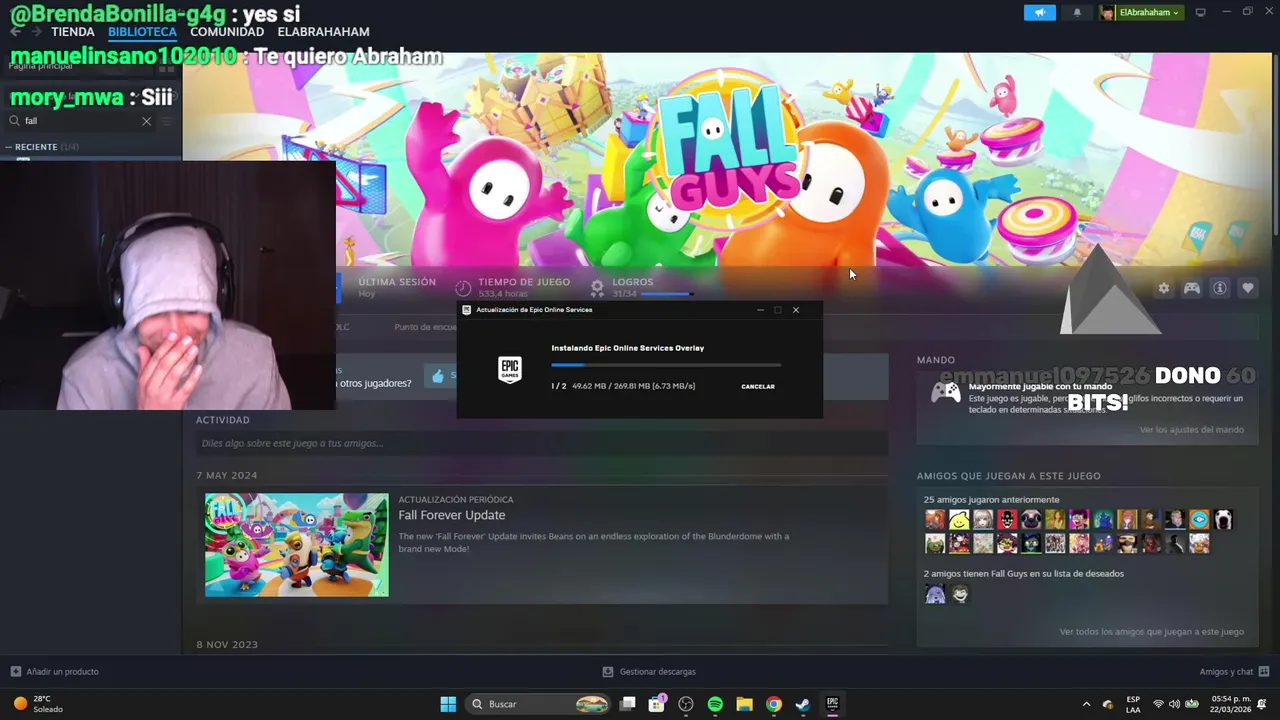
Task: Show hidden system tray icons
Action: click(1086, 704)
